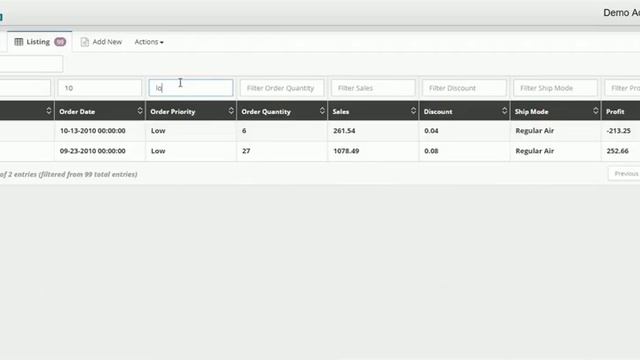Click the Order Date column header

click(100, 111)
